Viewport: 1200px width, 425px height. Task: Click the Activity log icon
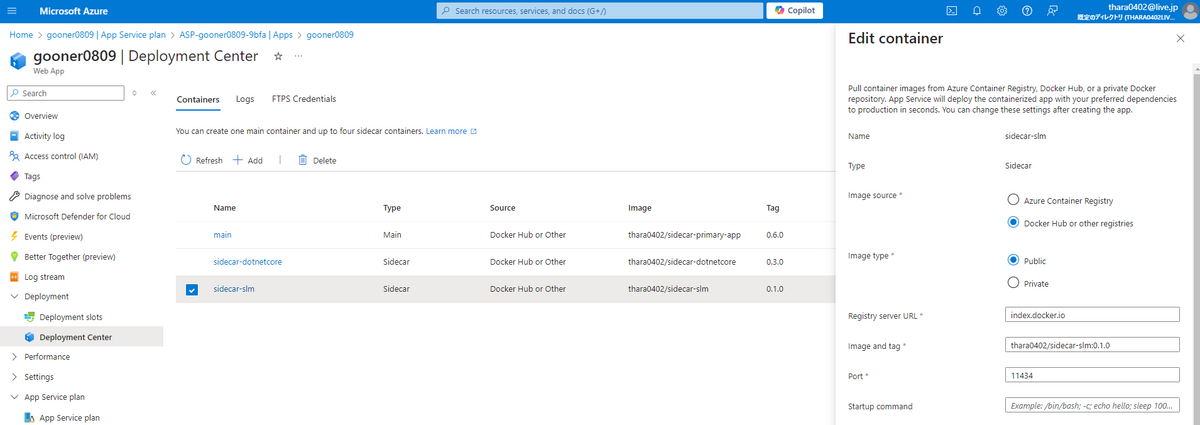pos(14,136)
